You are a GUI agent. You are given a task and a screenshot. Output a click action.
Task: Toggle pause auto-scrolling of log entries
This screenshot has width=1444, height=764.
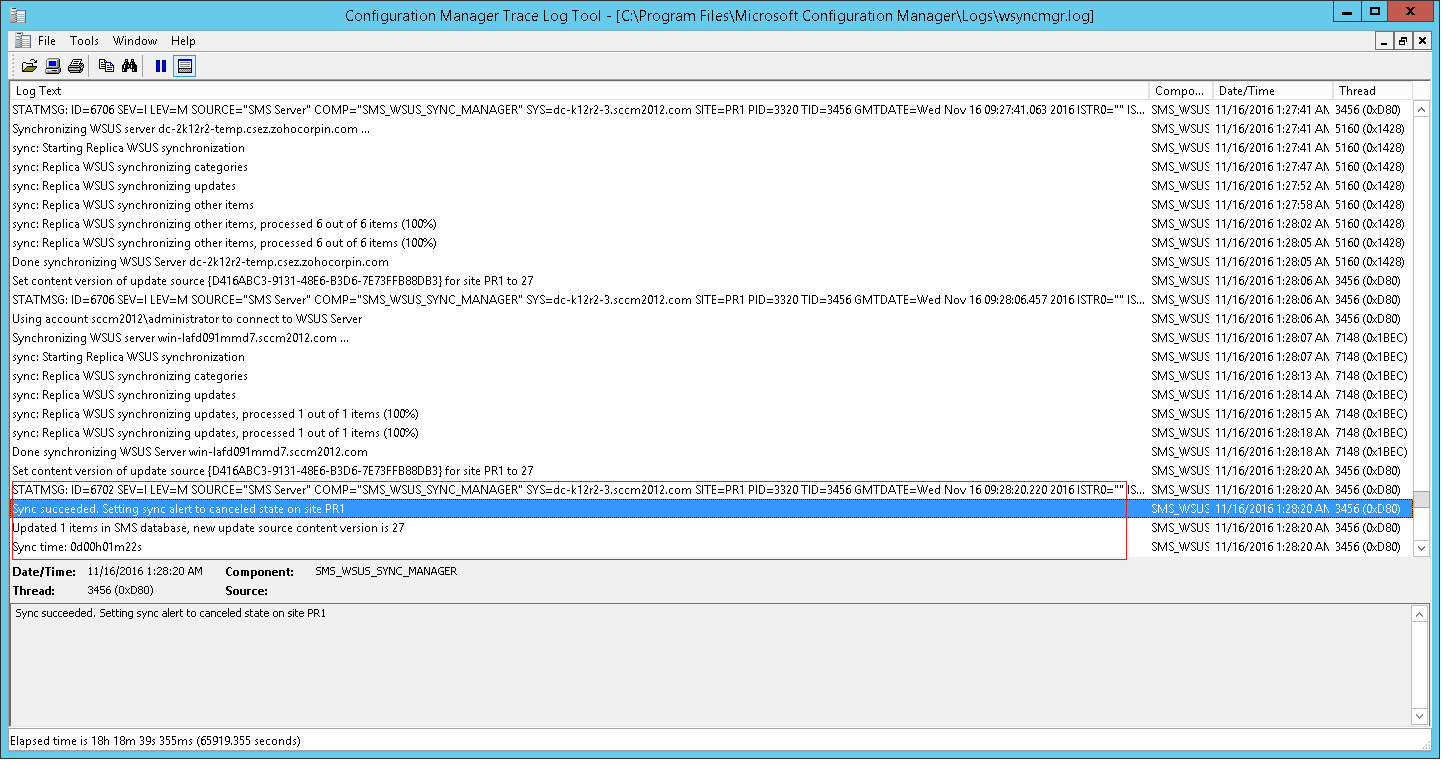click(x=160, y=66)
